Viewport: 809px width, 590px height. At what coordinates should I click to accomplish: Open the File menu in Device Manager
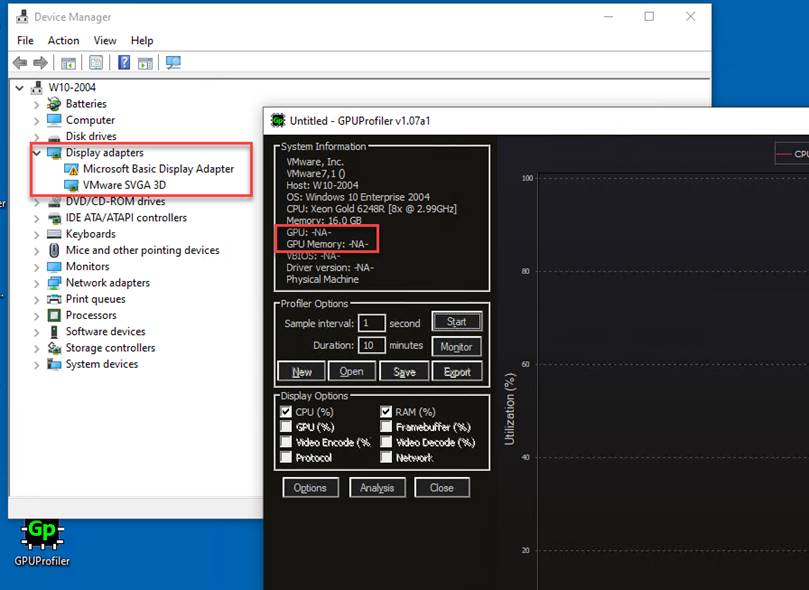pyautogui.click(x=25, y=40)
